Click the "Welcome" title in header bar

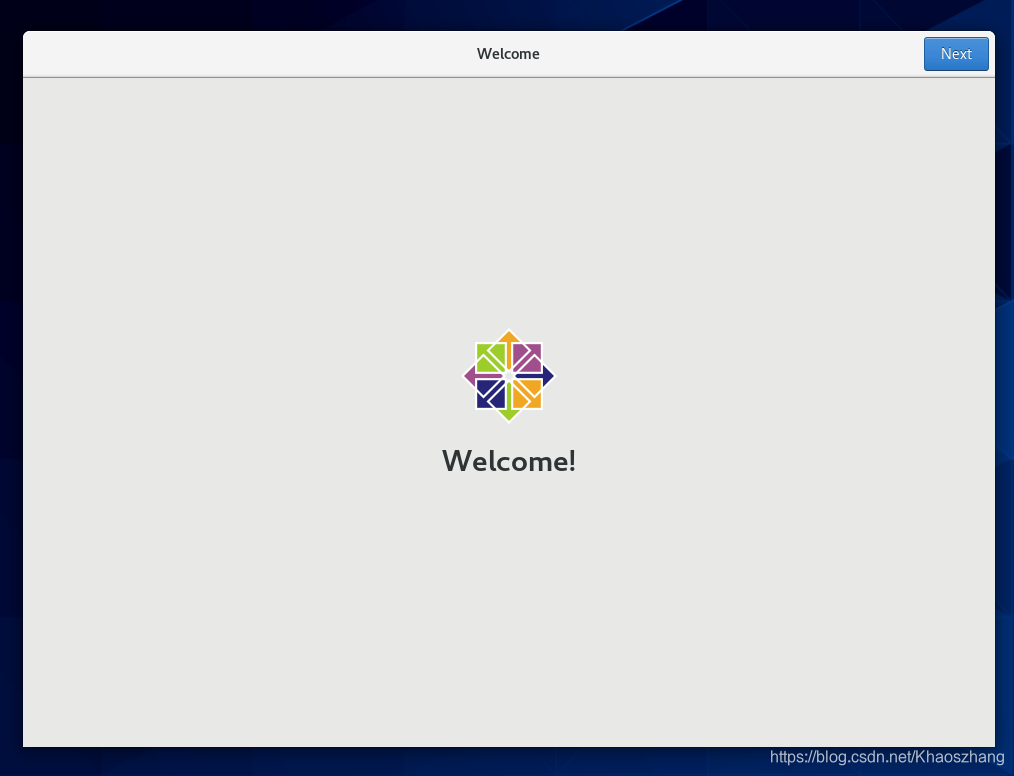point(508,54)
